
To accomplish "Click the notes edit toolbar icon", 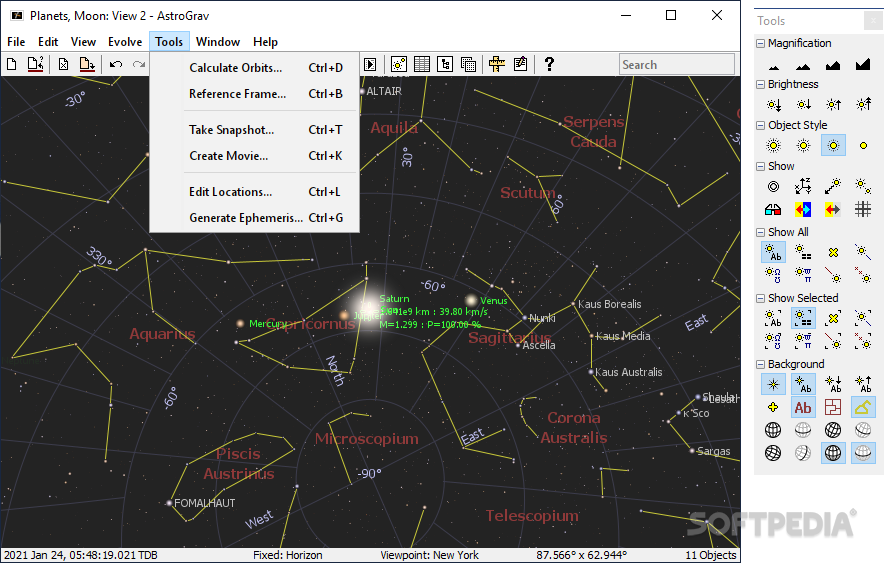I will pyautogui.click(x=520, y=64).
